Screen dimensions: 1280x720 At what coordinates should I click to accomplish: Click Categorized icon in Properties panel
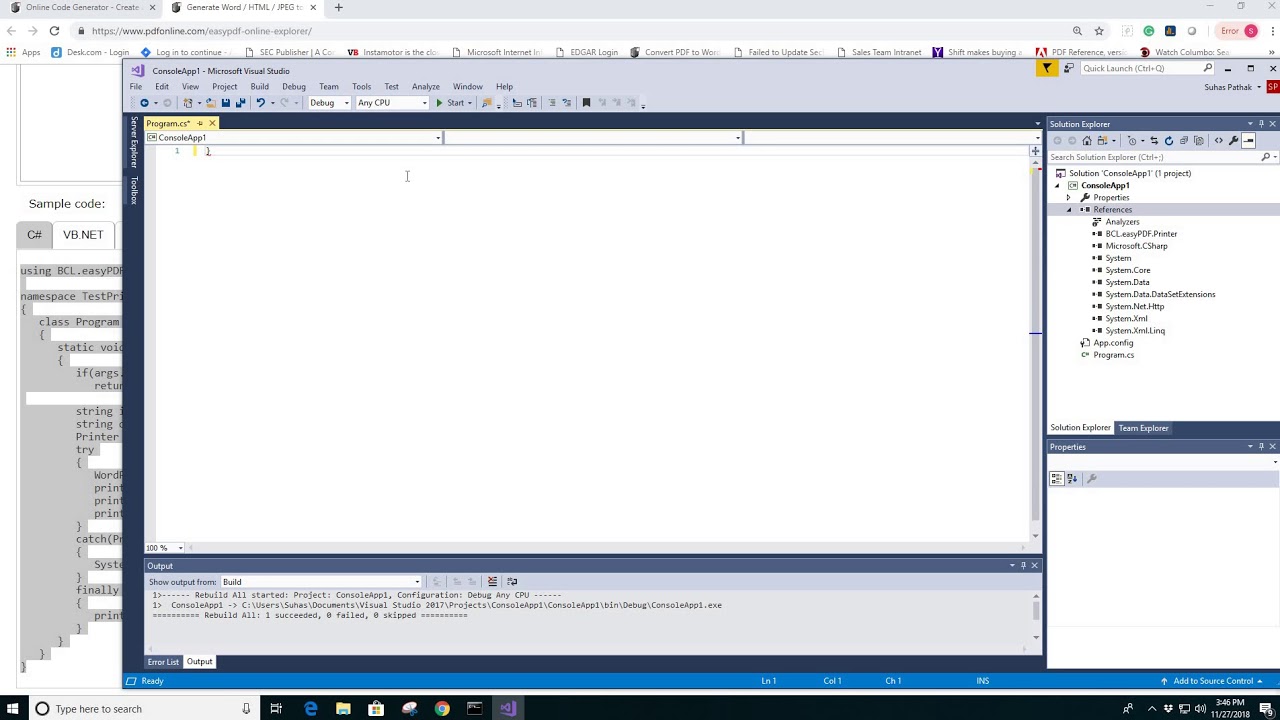pyautogui.click(x=1056, y=479)
